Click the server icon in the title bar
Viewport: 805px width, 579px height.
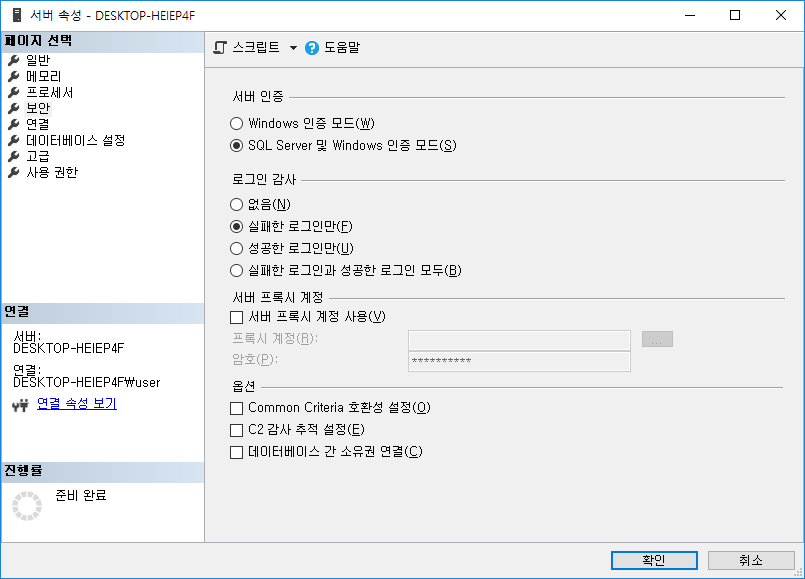click(x=17, y=15)
